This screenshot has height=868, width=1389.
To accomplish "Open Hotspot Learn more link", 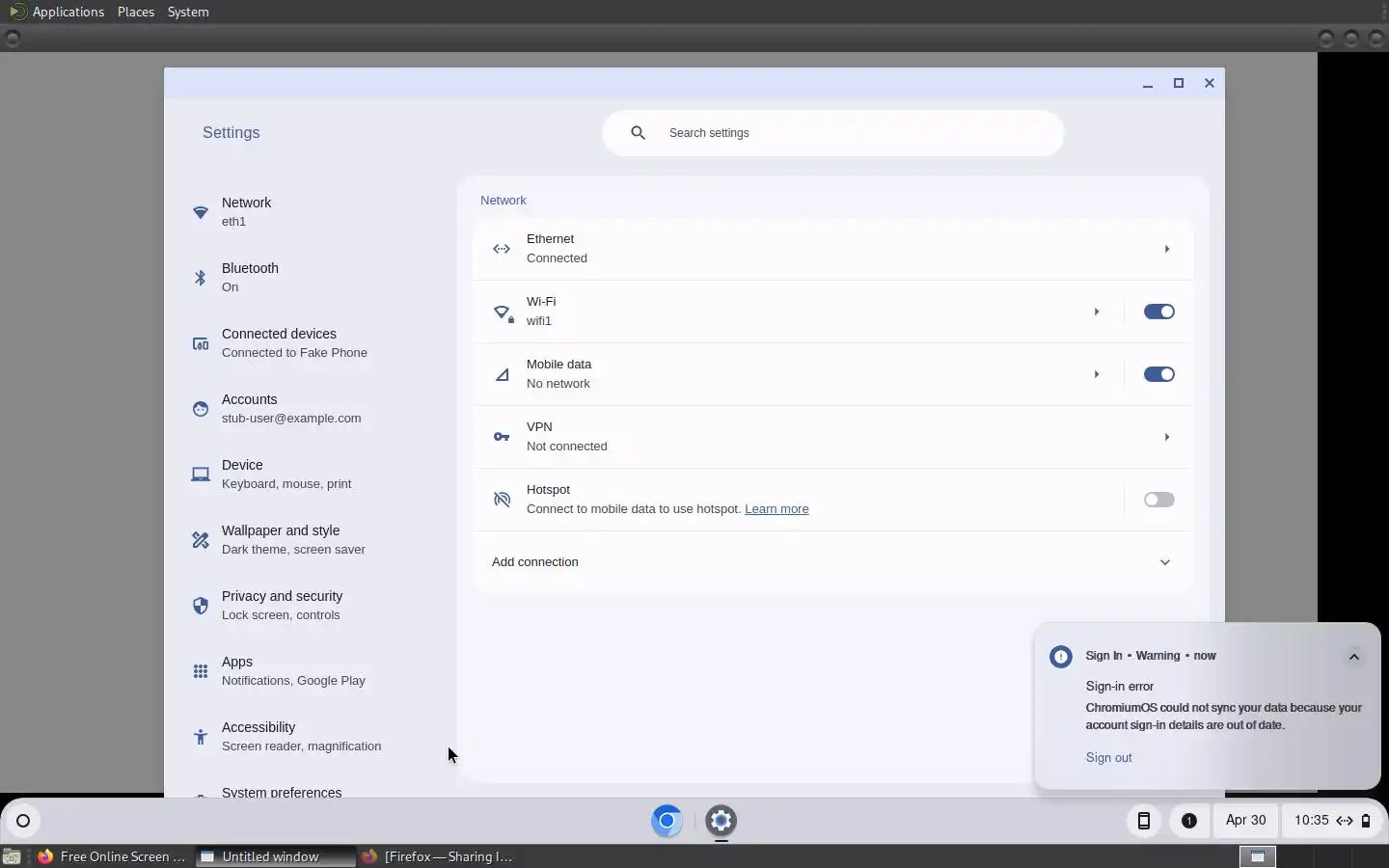I will 776,509.
